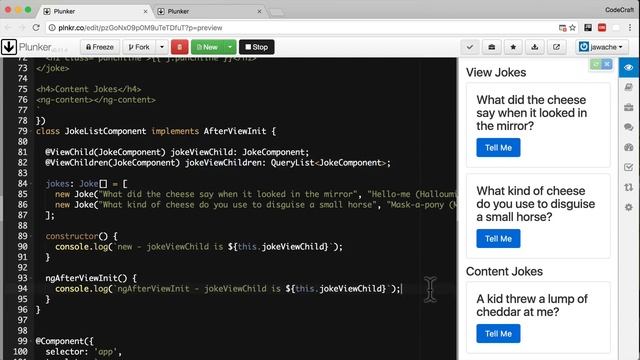Bookmark this page with star icon
Screen dimensions: 640x360
[x=573, y=28]
